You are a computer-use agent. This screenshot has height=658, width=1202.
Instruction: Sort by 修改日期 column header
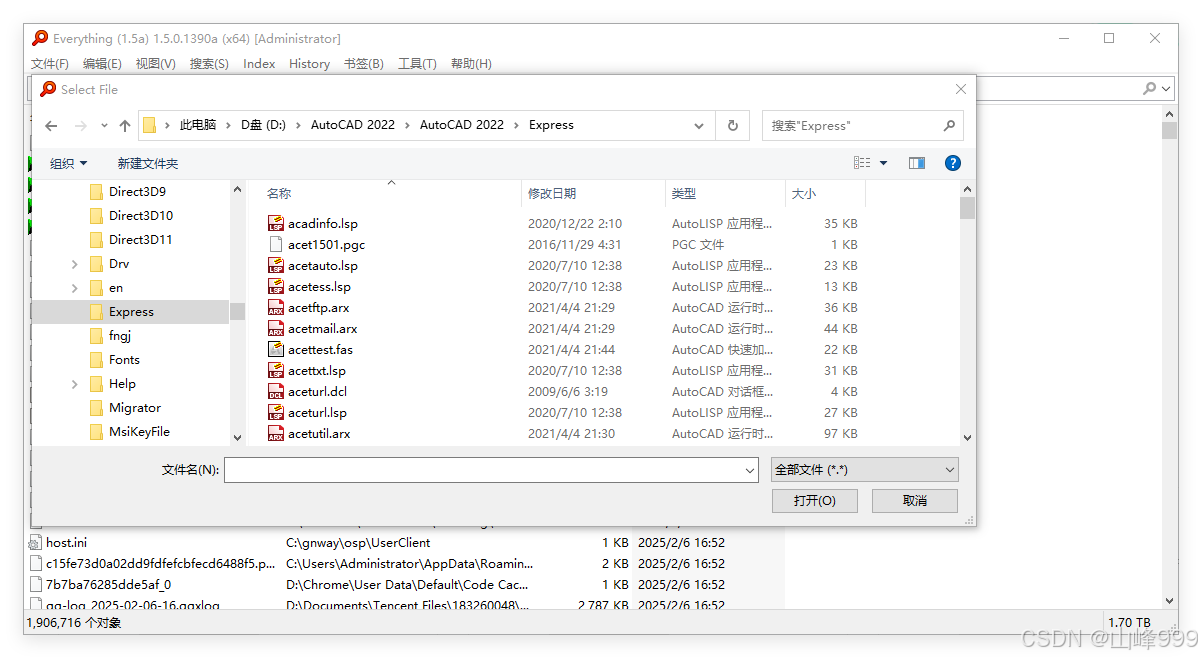(593, 194)
